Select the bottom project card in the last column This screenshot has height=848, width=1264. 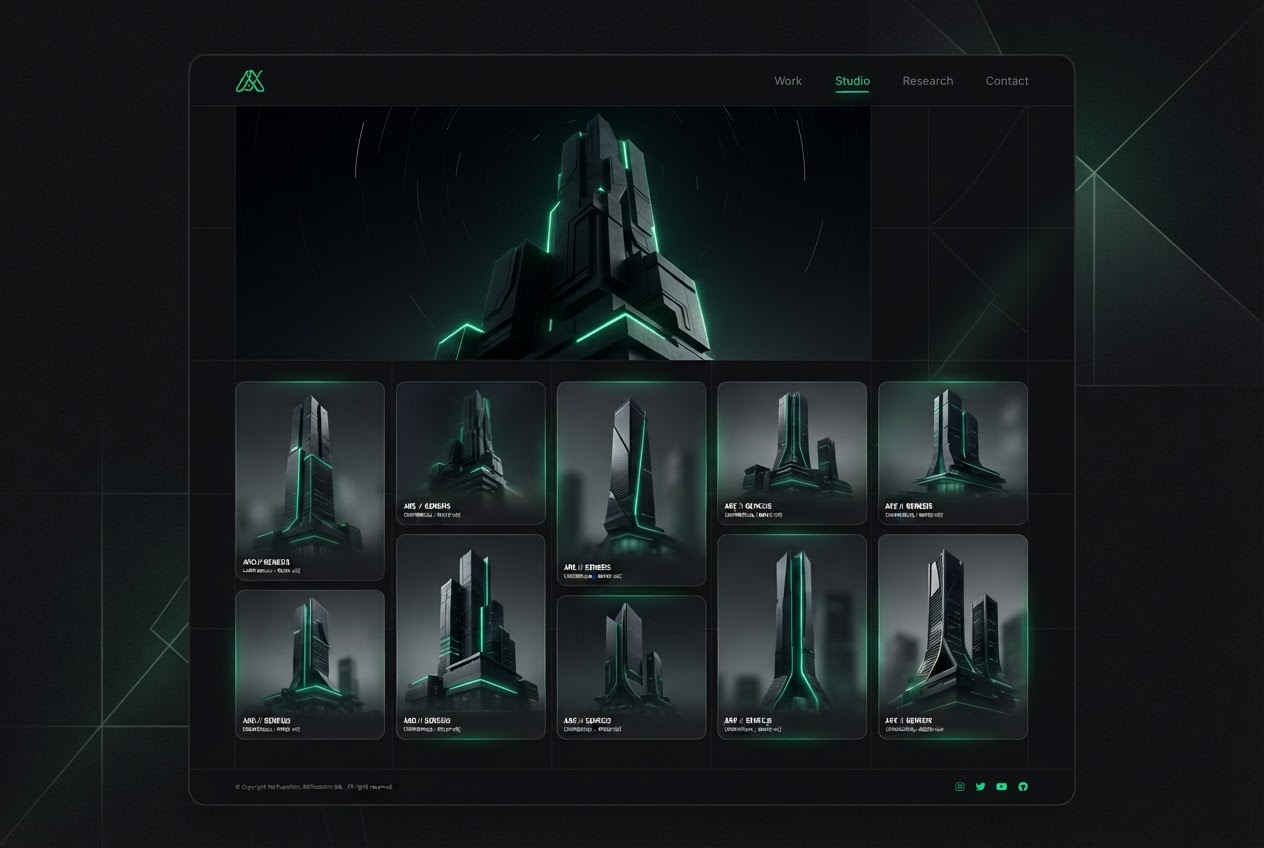point(953,637)
